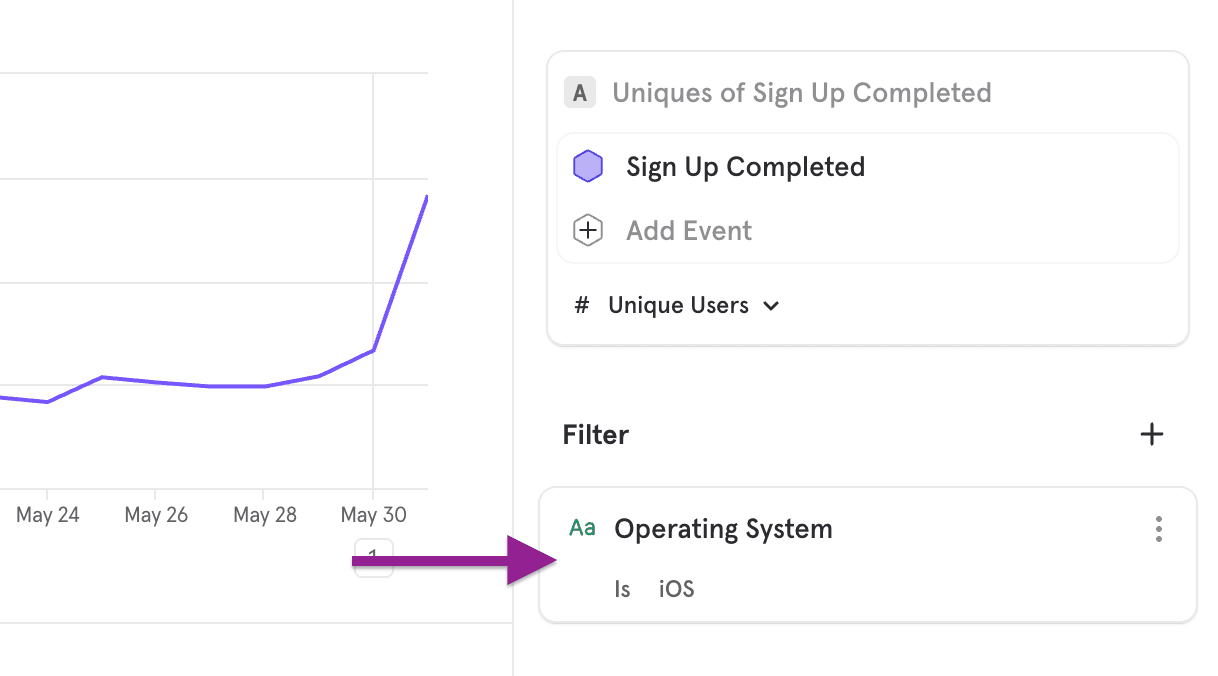Click the 'Aa' property type icon
Viewport: 1218px width, 676px height.
coord(582,528)
